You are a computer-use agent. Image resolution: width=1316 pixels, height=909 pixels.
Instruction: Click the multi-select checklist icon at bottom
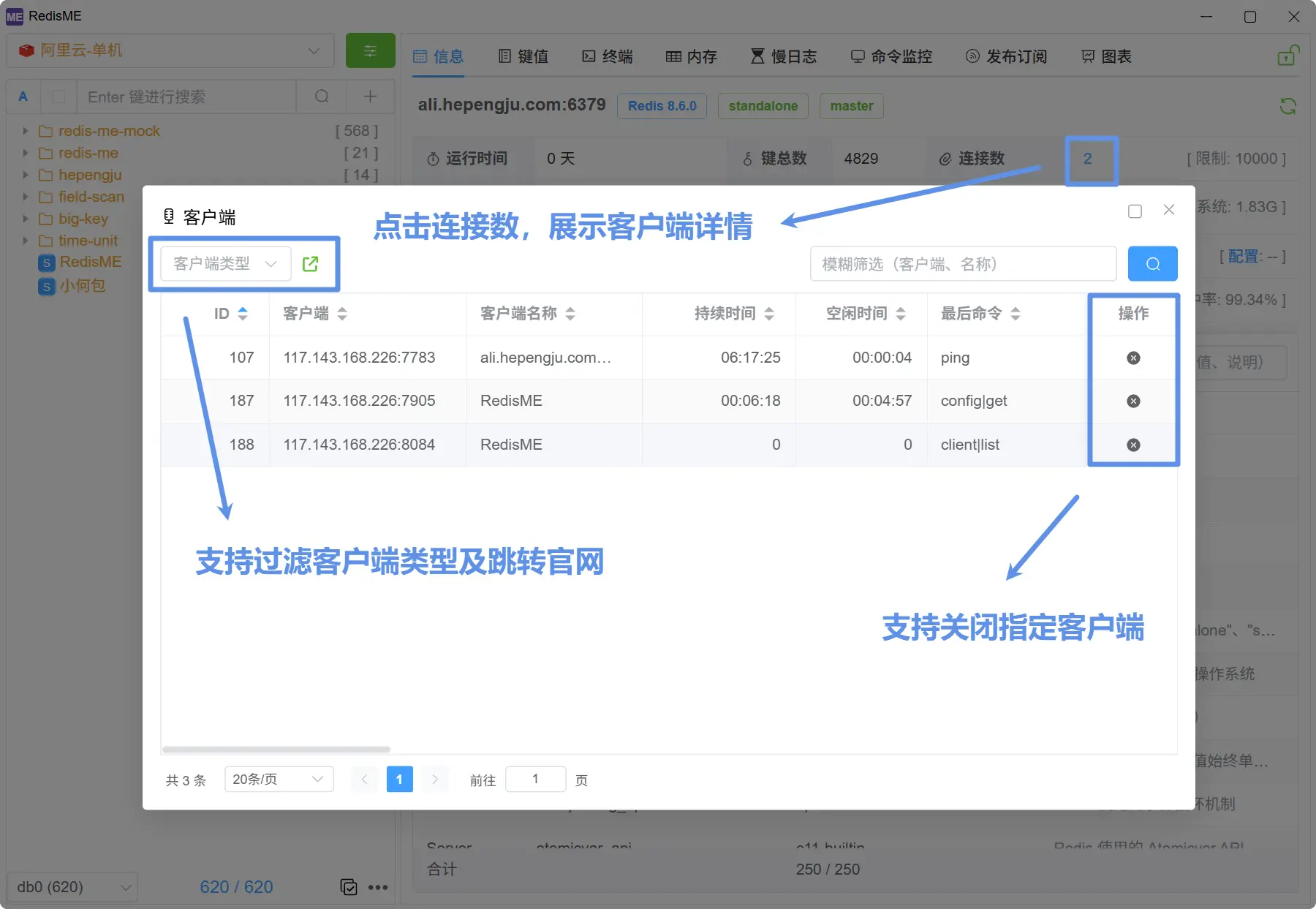[x=349, y=887]
